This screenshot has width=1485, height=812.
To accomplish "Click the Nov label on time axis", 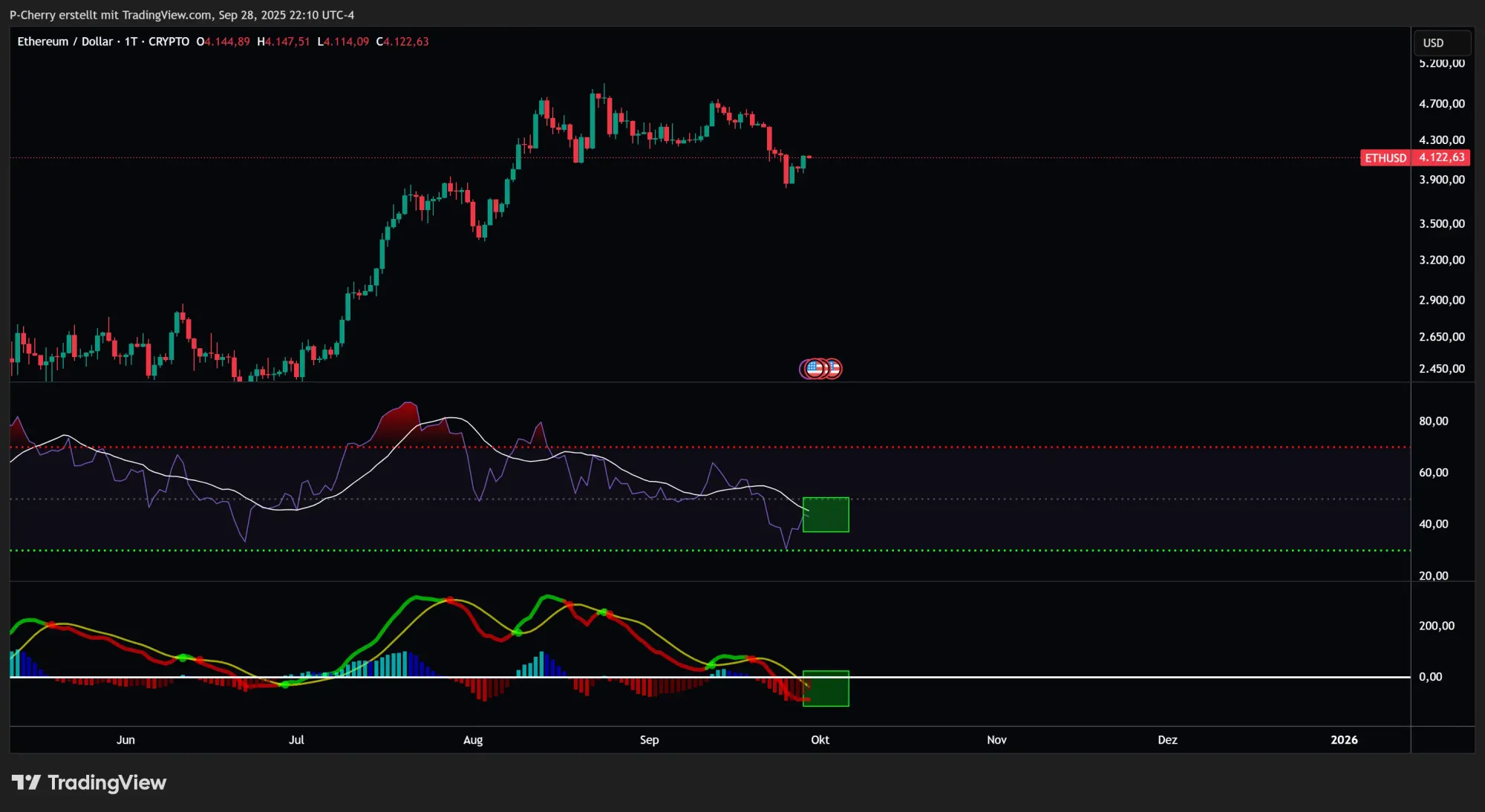I will 997,740.
